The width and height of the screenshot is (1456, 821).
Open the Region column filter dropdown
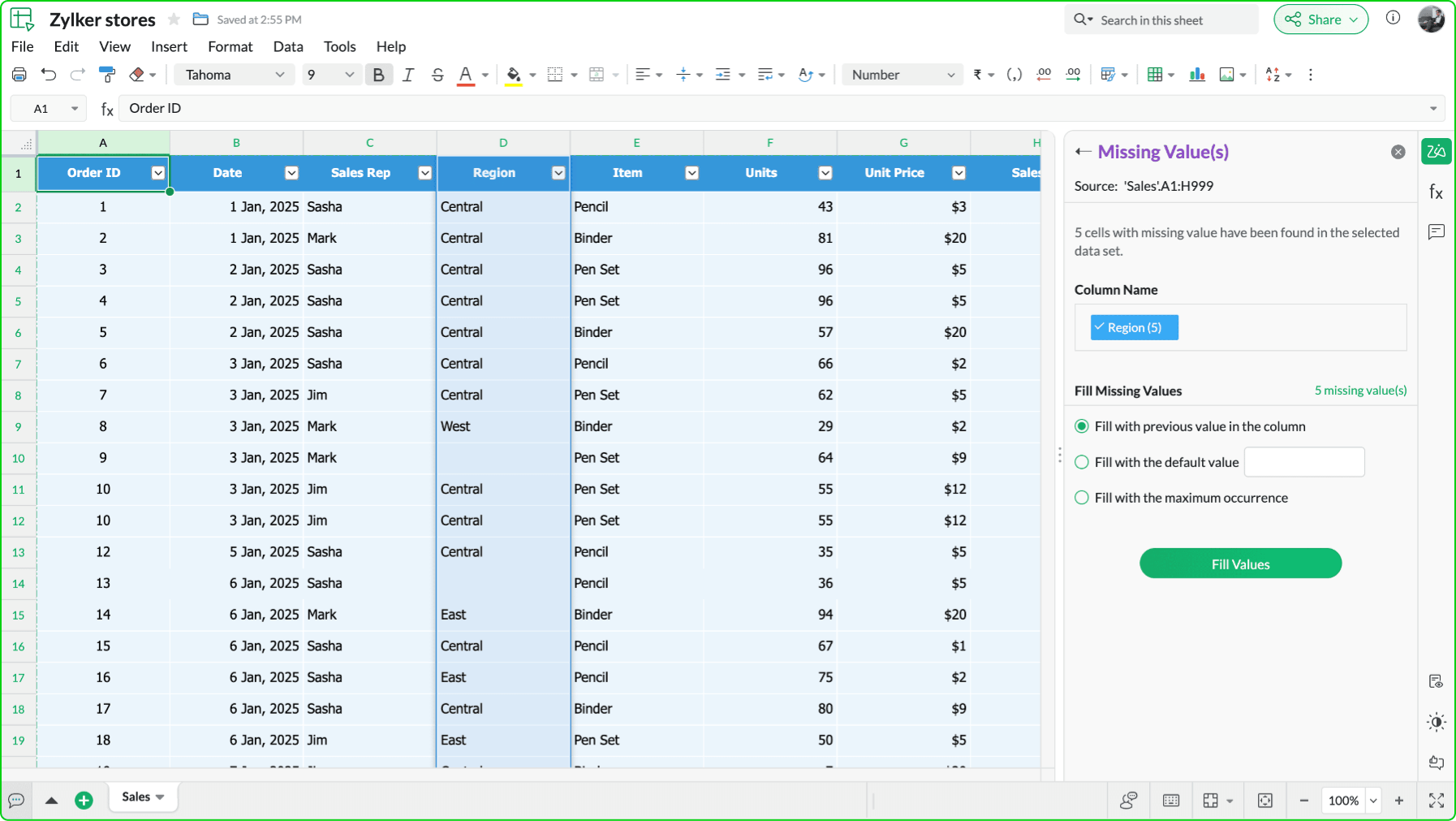pos(558,173)
